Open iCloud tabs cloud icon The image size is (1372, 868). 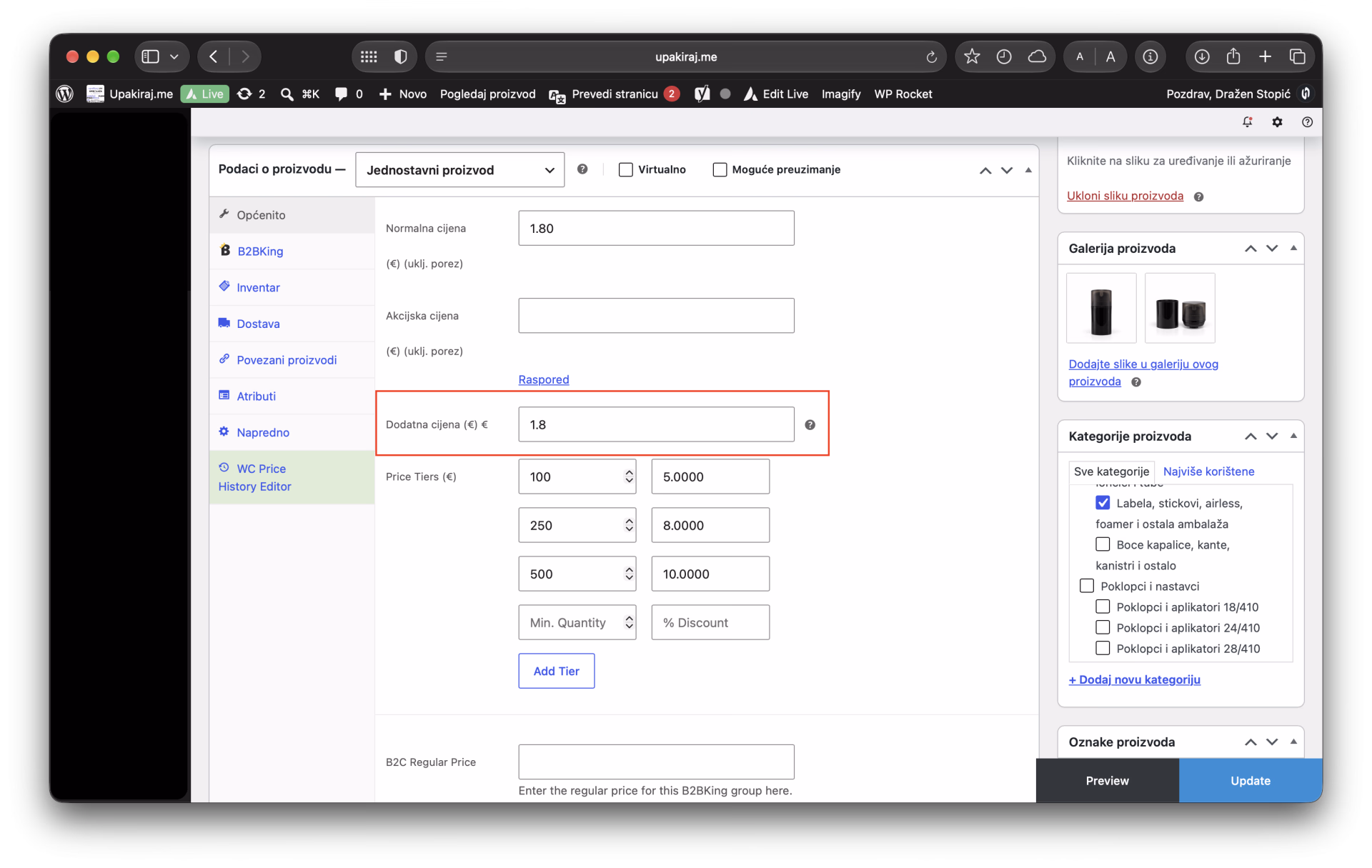tap(1037, 56)
